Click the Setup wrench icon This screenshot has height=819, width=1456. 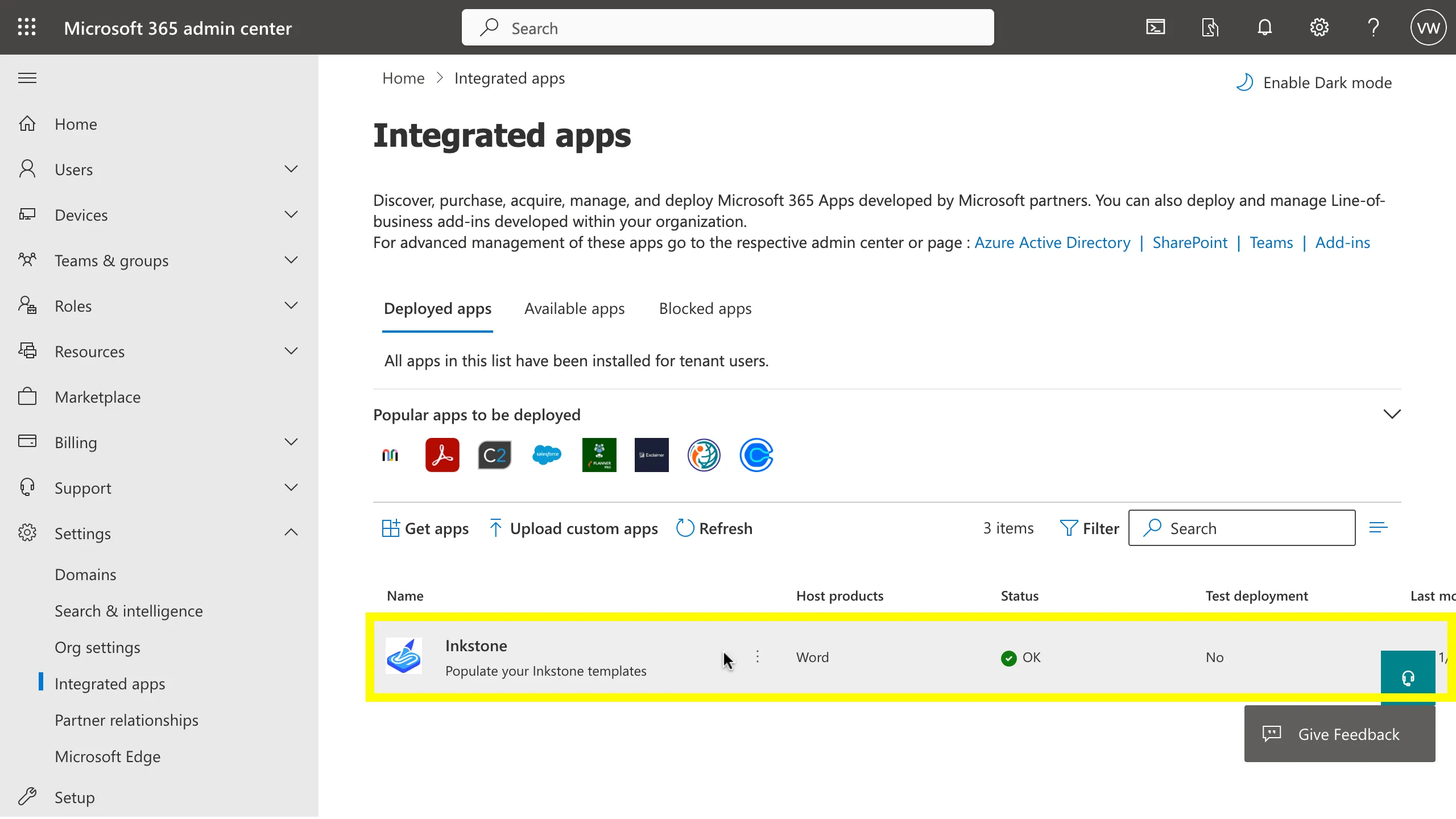[x=27, y=797]
